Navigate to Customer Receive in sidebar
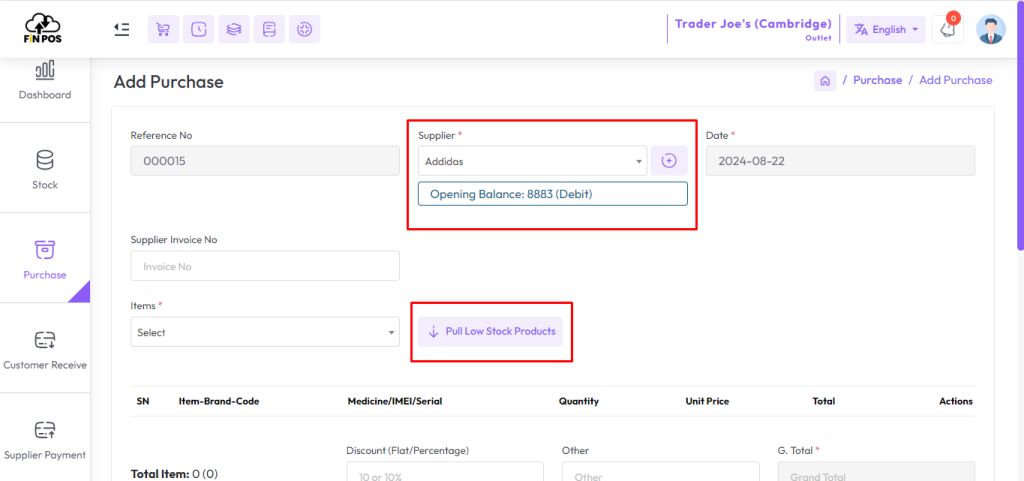The width and height of the screenshot is (1024, 481). click(x=45, y=350)
